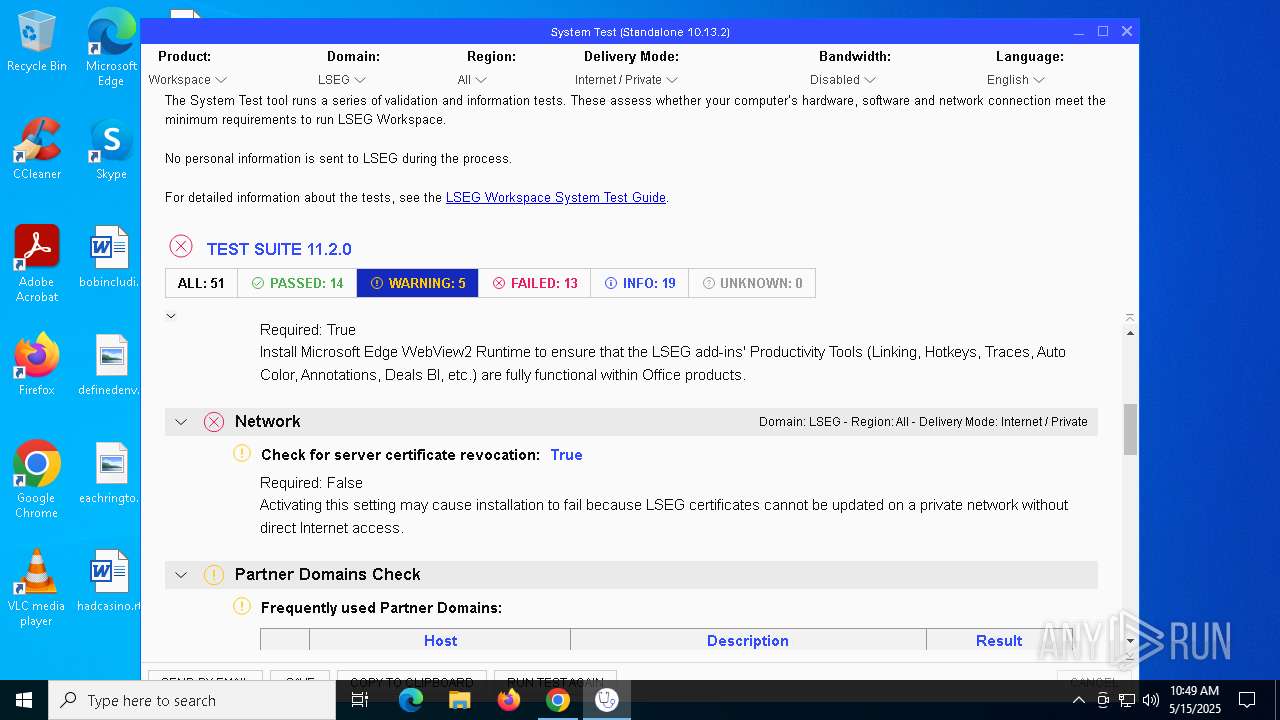The image size is (1280, 720).
Task: Open network settings tray icon
Action: click(1126, 700)
